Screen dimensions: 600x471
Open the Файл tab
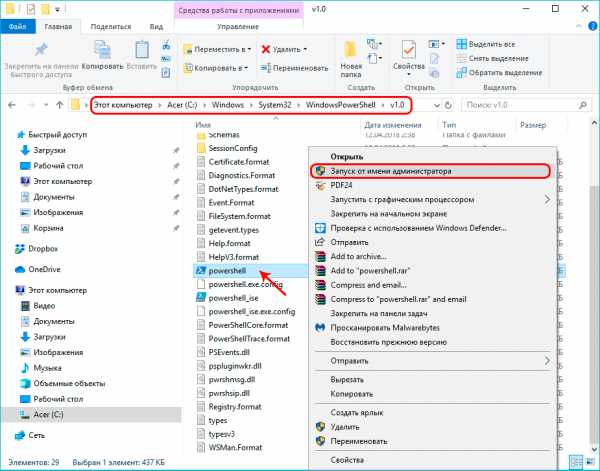(x=18, y=26)
